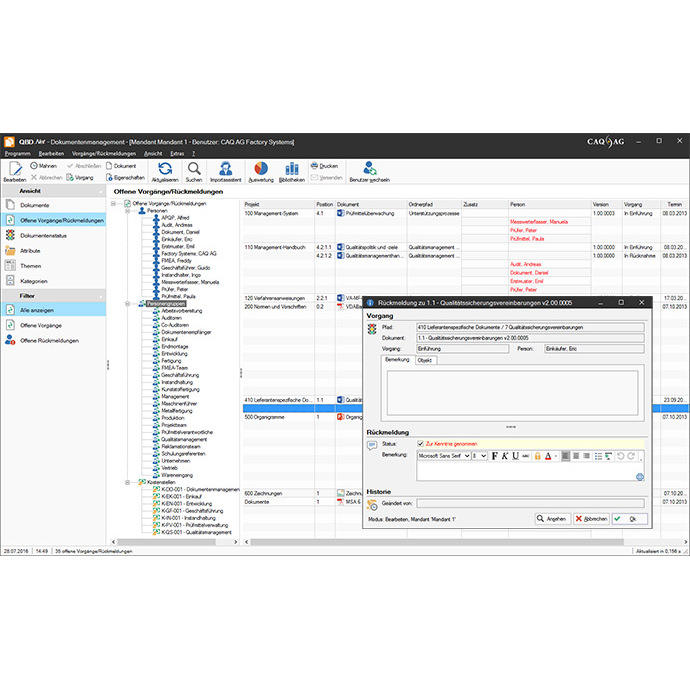This screenshot has width=690, height=690.
Task: Click the Drucken printer icon
Action: [x=314, y=166]
